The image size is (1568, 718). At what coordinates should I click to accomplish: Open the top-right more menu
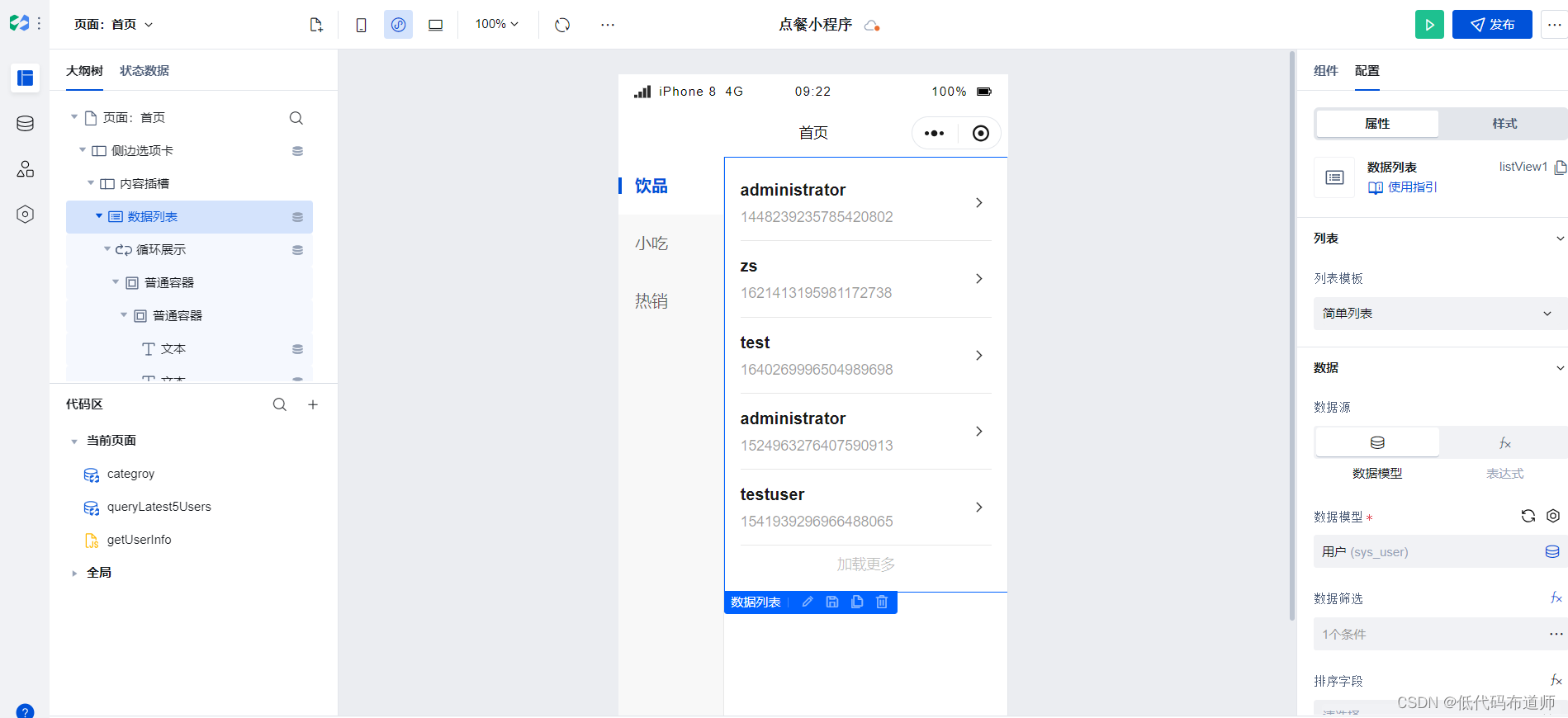tap(1554, 25)
